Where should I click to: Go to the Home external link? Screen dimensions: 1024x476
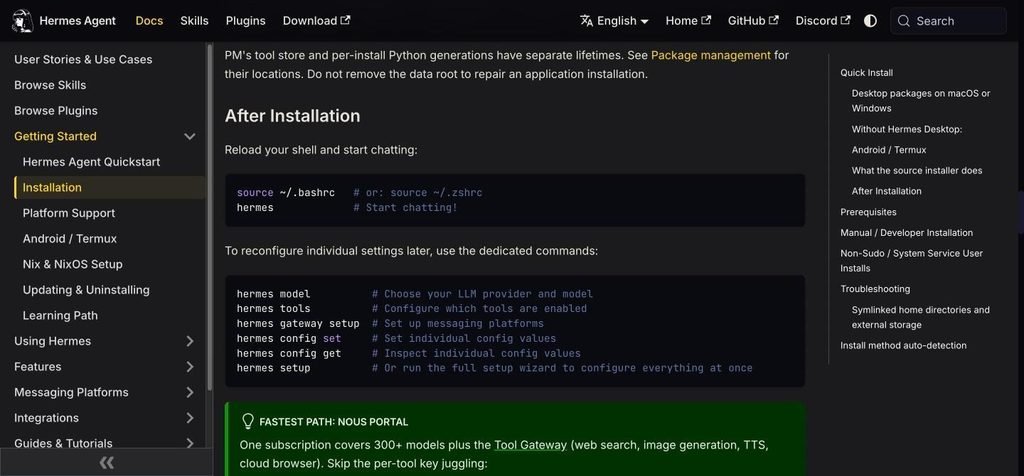[688, 21]
